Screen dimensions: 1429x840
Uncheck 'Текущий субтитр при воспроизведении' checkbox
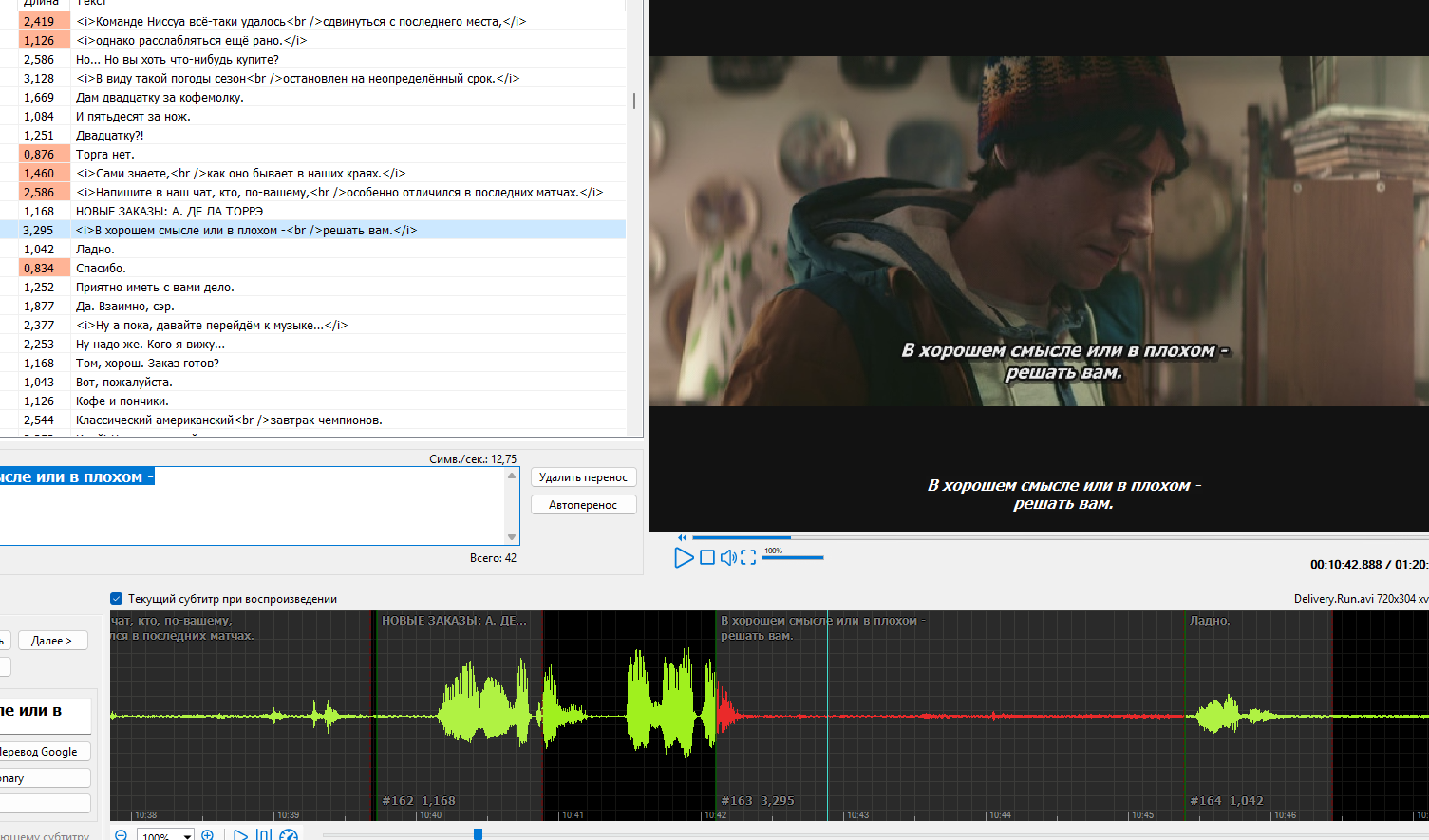(x=117, y=599)
